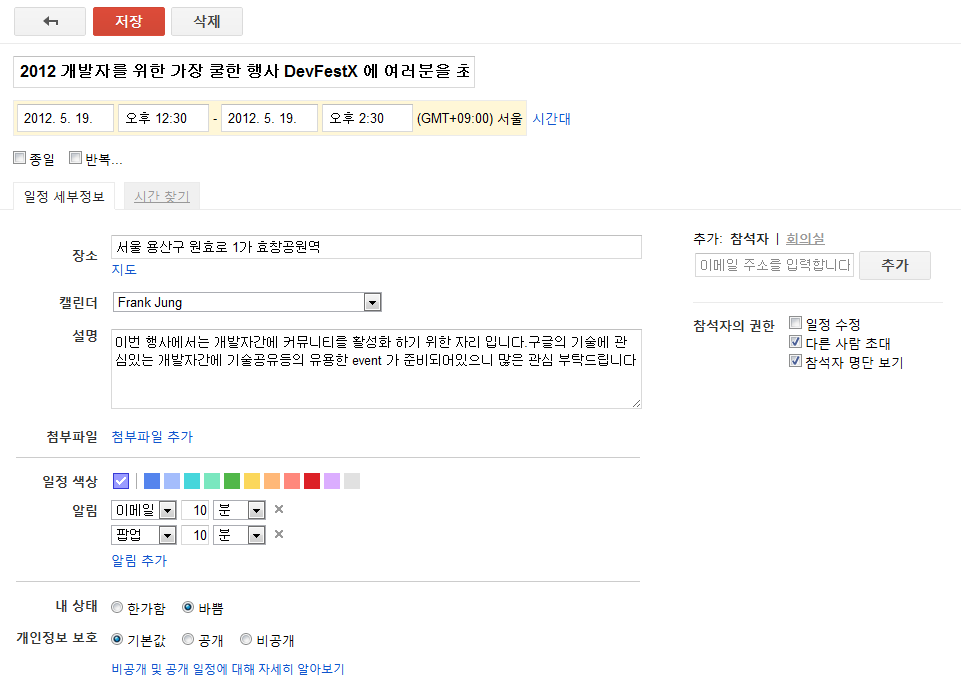The image size is (961, 690).
Task: Remove the 이메일 reminder row
Action: click(279, 509)
